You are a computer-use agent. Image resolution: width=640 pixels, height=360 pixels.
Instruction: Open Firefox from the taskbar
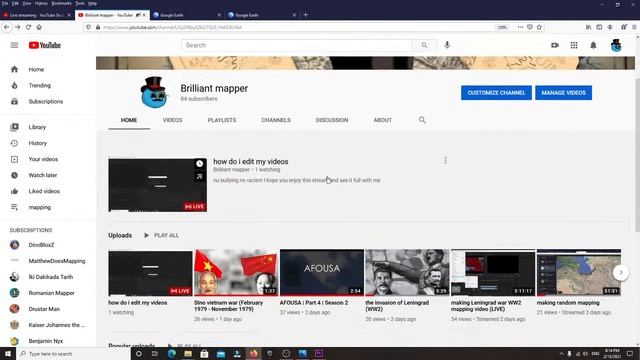click(x=253, y=353)
